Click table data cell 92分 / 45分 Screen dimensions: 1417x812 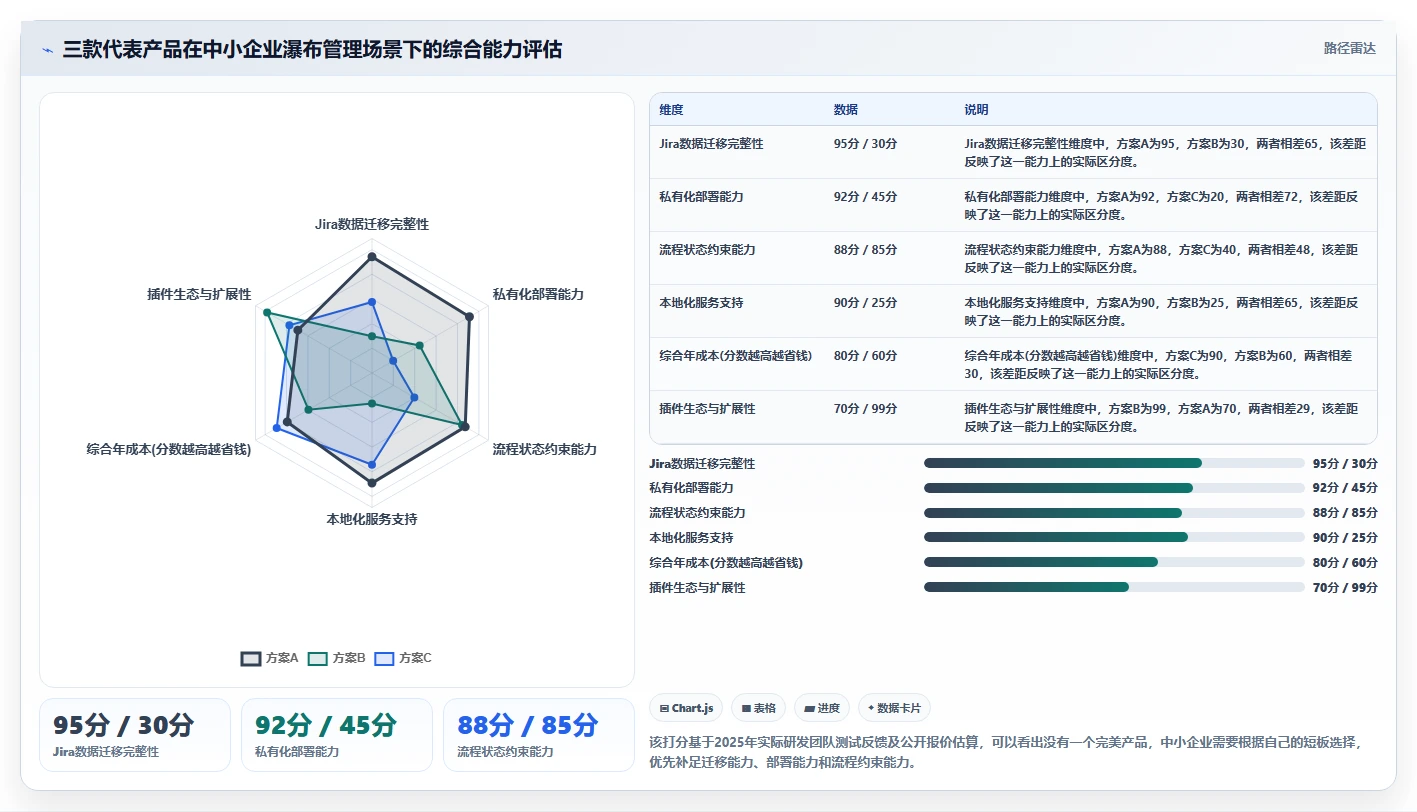(x=865, y=197)
